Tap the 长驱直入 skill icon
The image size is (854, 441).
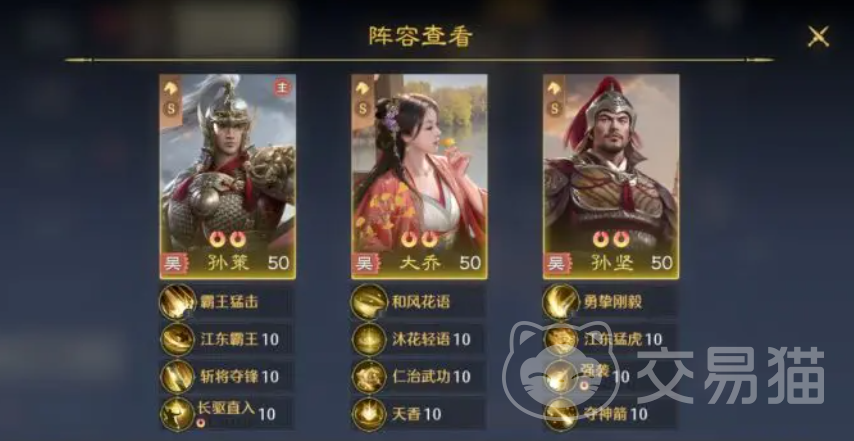tap(178, 414)
